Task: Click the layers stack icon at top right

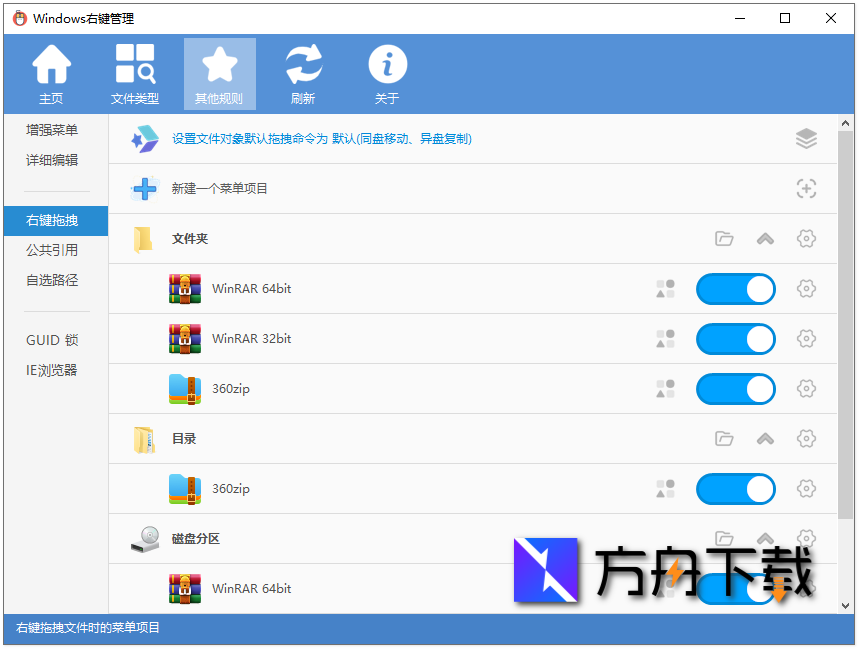Action: [807, 139]
